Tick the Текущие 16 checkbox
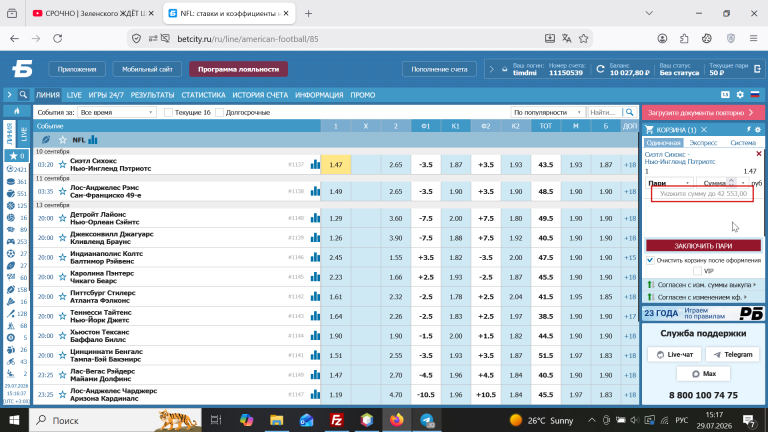Screen dimensions: 768x432 point(168,113)
